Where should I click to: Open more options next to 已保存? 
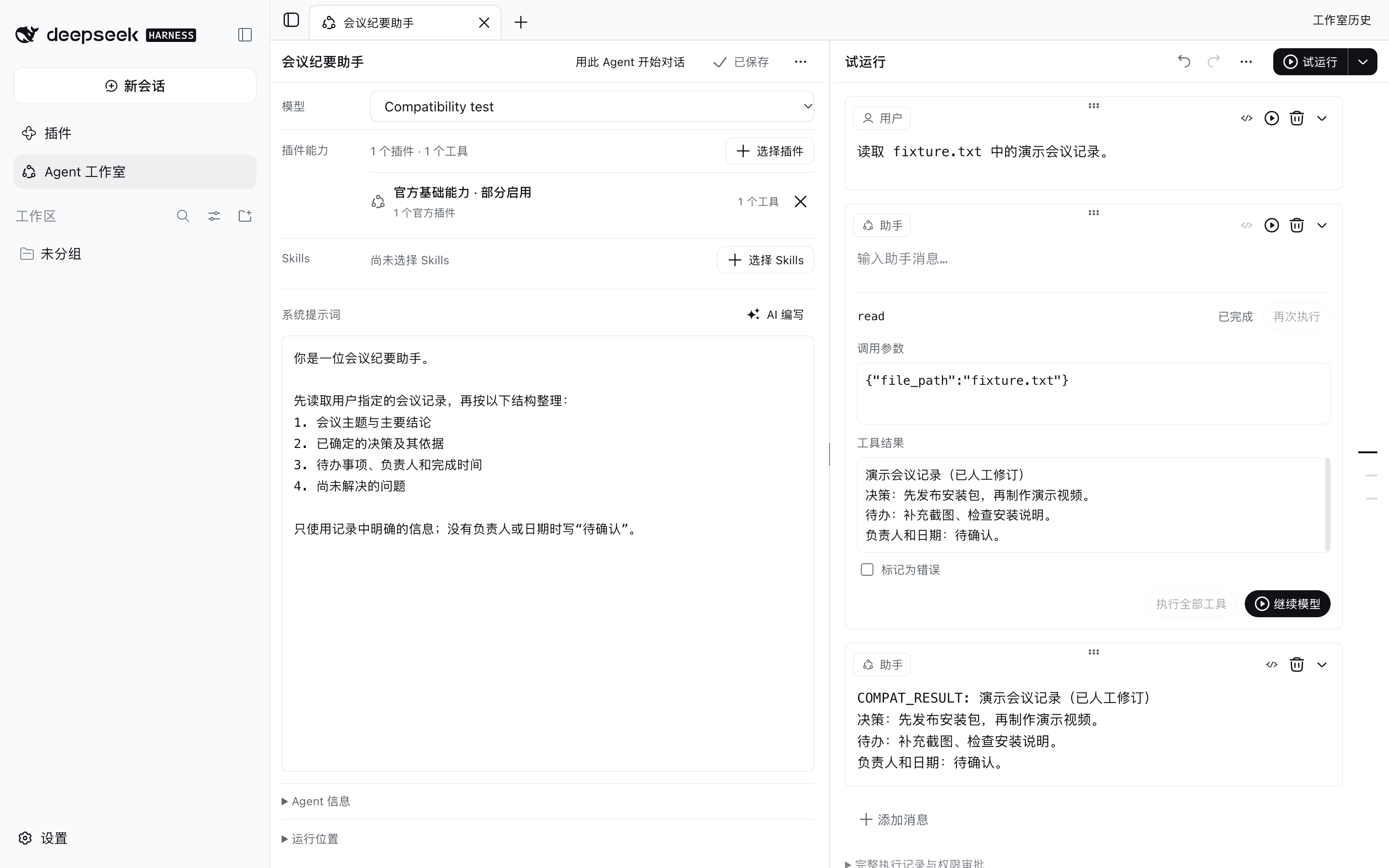[800, 61]
